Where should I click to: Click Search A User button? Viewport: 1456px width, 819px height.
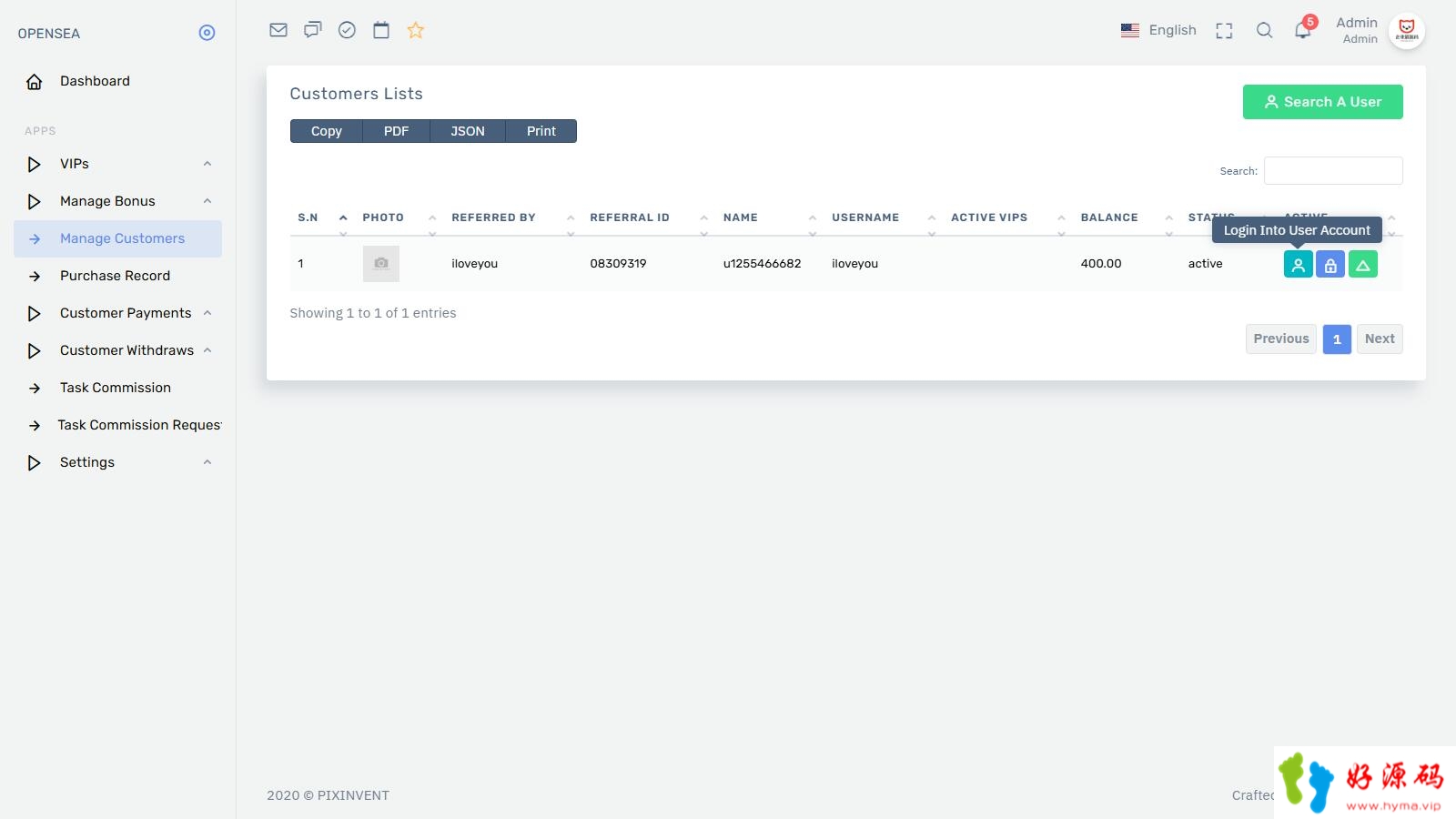click(x=1322, y=102)
